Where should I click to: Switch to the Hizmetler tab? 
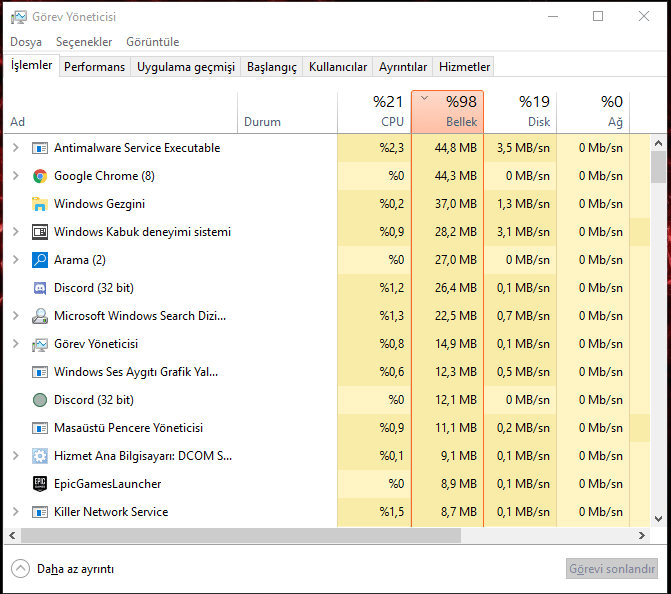pyautogui.click(x=464, y=67)
